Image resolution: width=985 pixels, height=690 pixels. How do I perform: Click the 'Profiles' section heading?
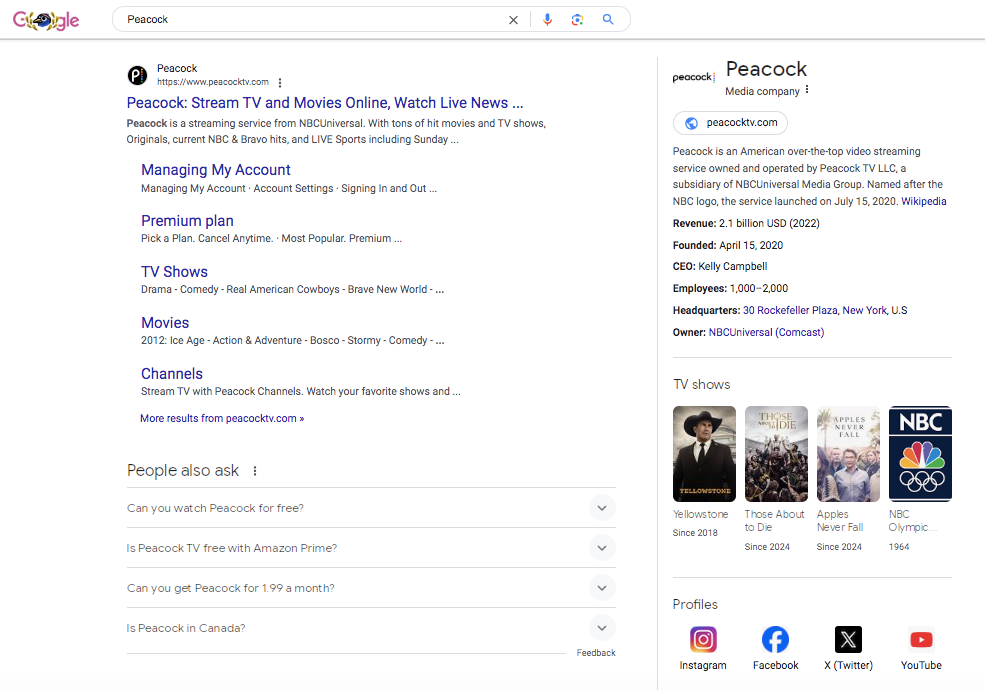point(695,604)
